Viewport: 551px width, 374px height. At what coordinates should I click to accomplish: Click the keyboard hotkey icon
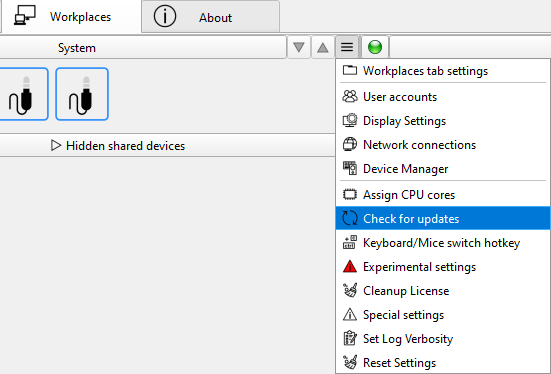[x=350, y=242]
